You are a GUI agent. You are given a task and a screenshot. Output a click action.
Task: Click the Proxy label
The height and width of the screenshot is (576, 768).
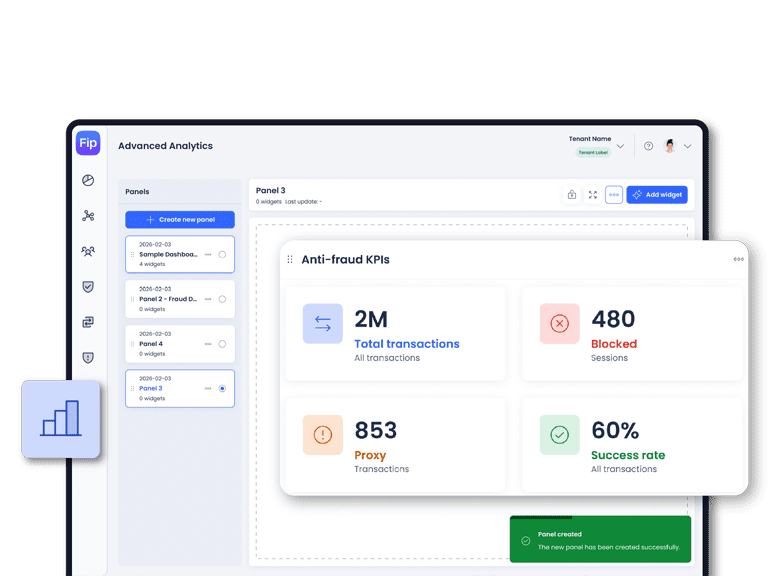tap(370, 455)
